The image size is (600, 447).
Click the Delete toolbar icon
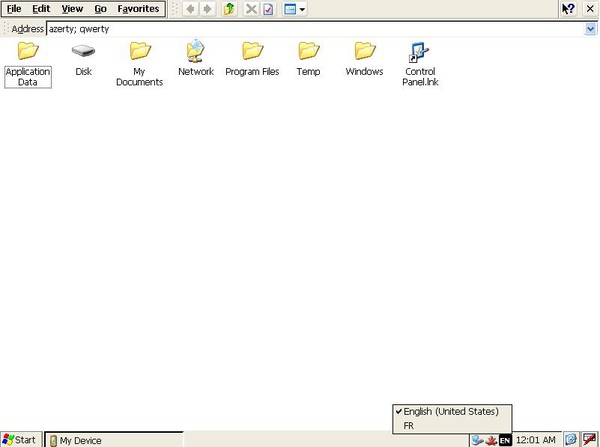coord(251,9)
